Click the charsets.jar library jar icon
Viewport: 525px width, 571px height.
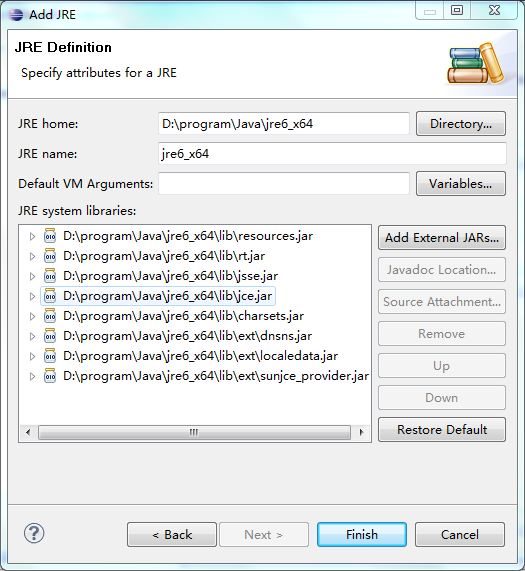50,316
